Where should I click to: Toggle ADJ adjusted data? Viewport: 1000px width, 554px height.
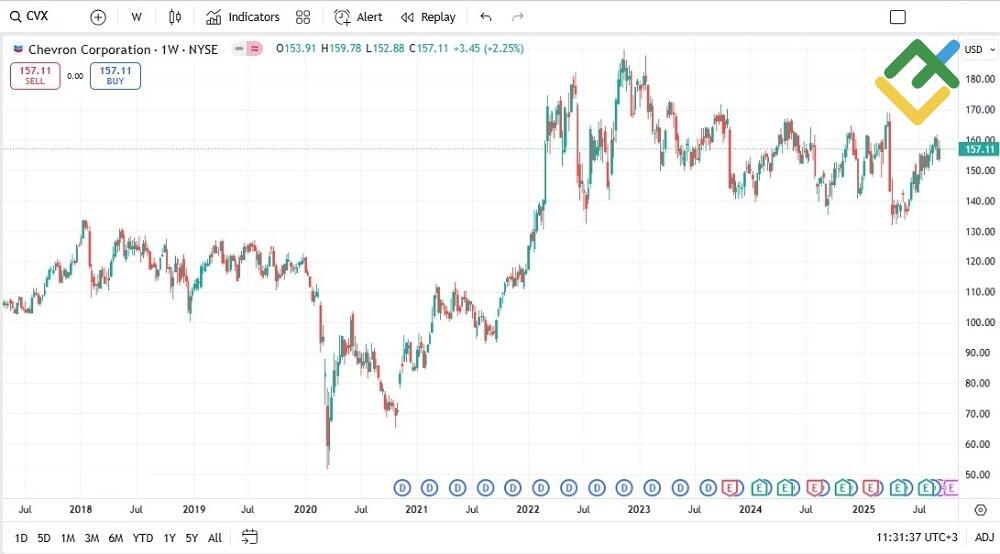click(984, 537)
